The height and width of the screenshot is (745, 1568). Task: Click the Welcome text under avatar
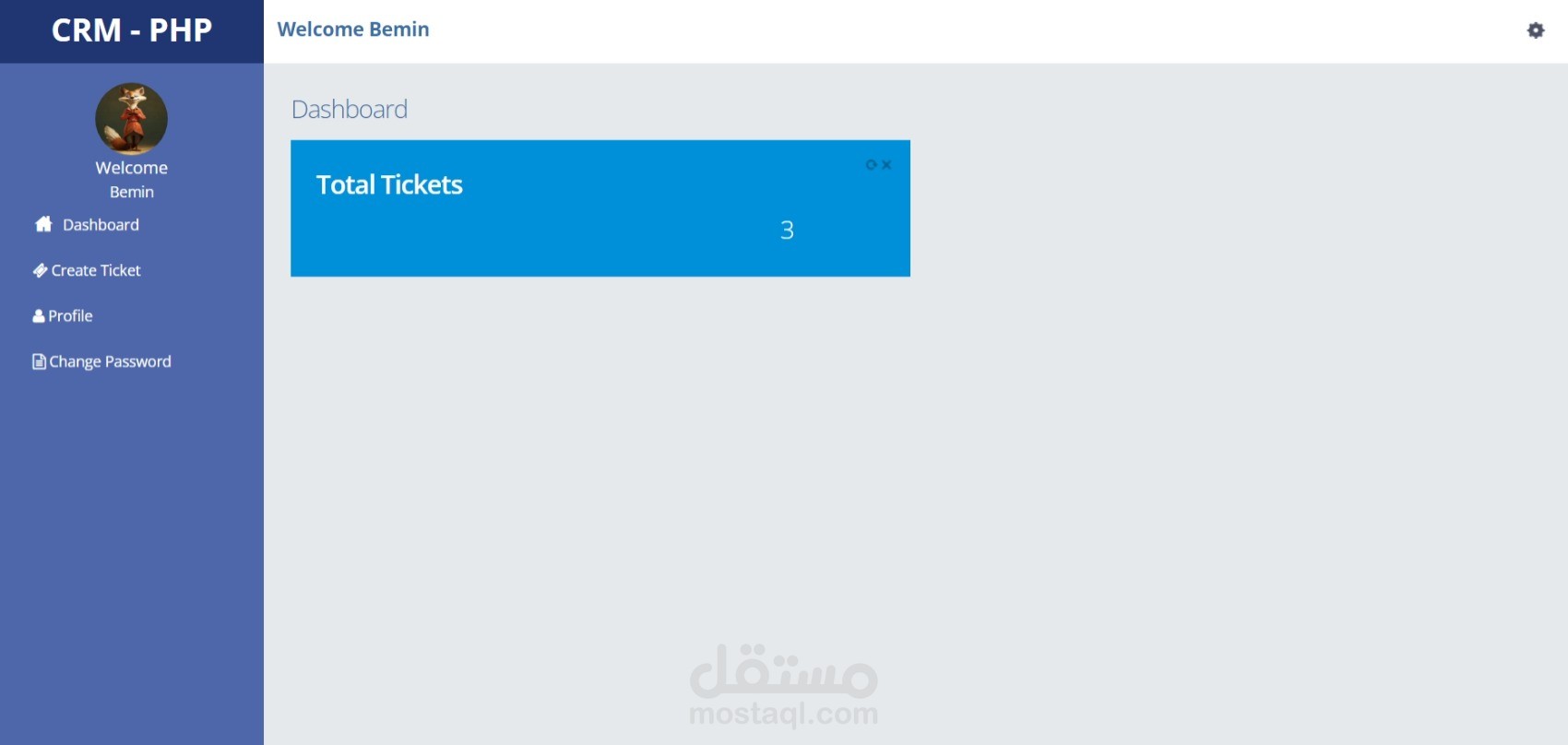pyautogui.click(x=131, y=168)
